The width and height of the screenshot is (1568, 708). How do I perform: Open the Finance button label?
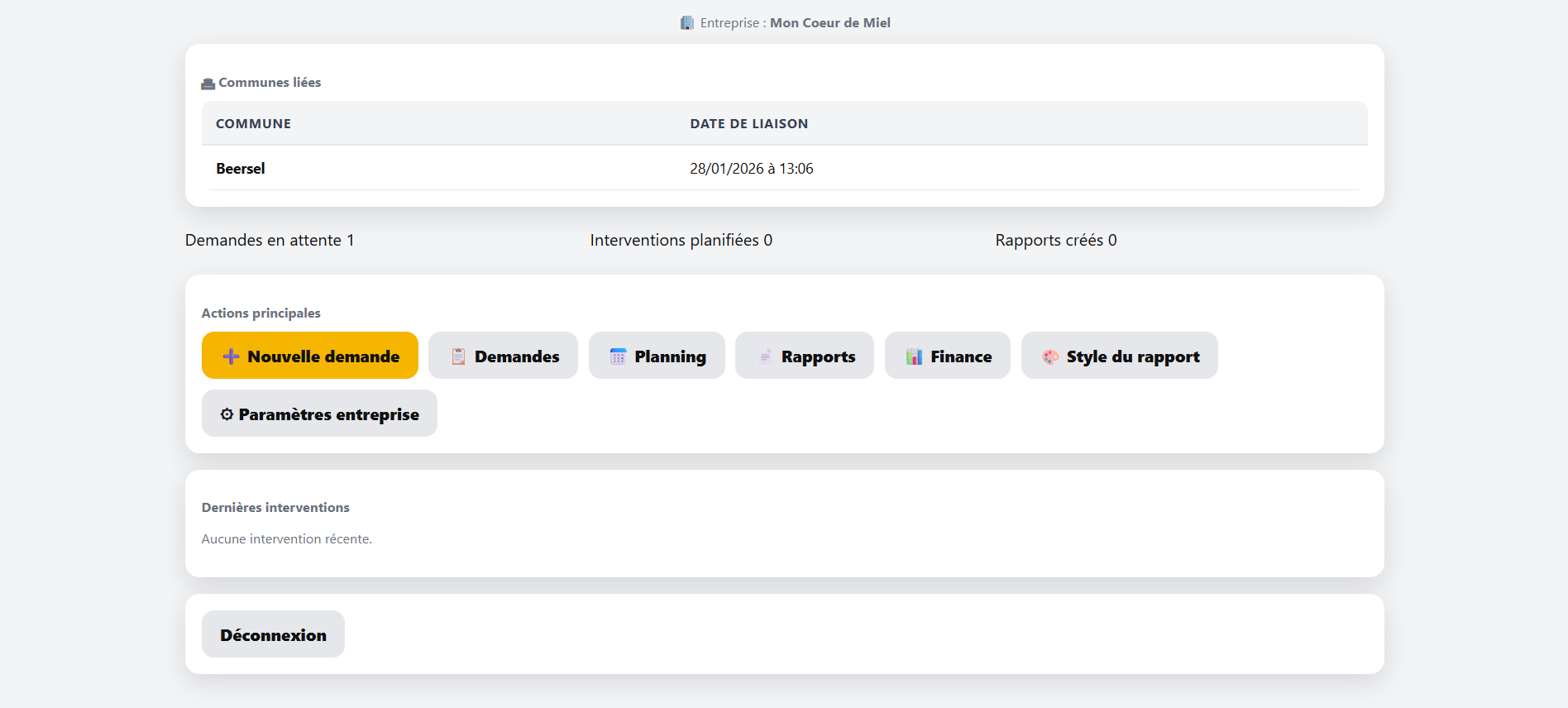[961, 356]
